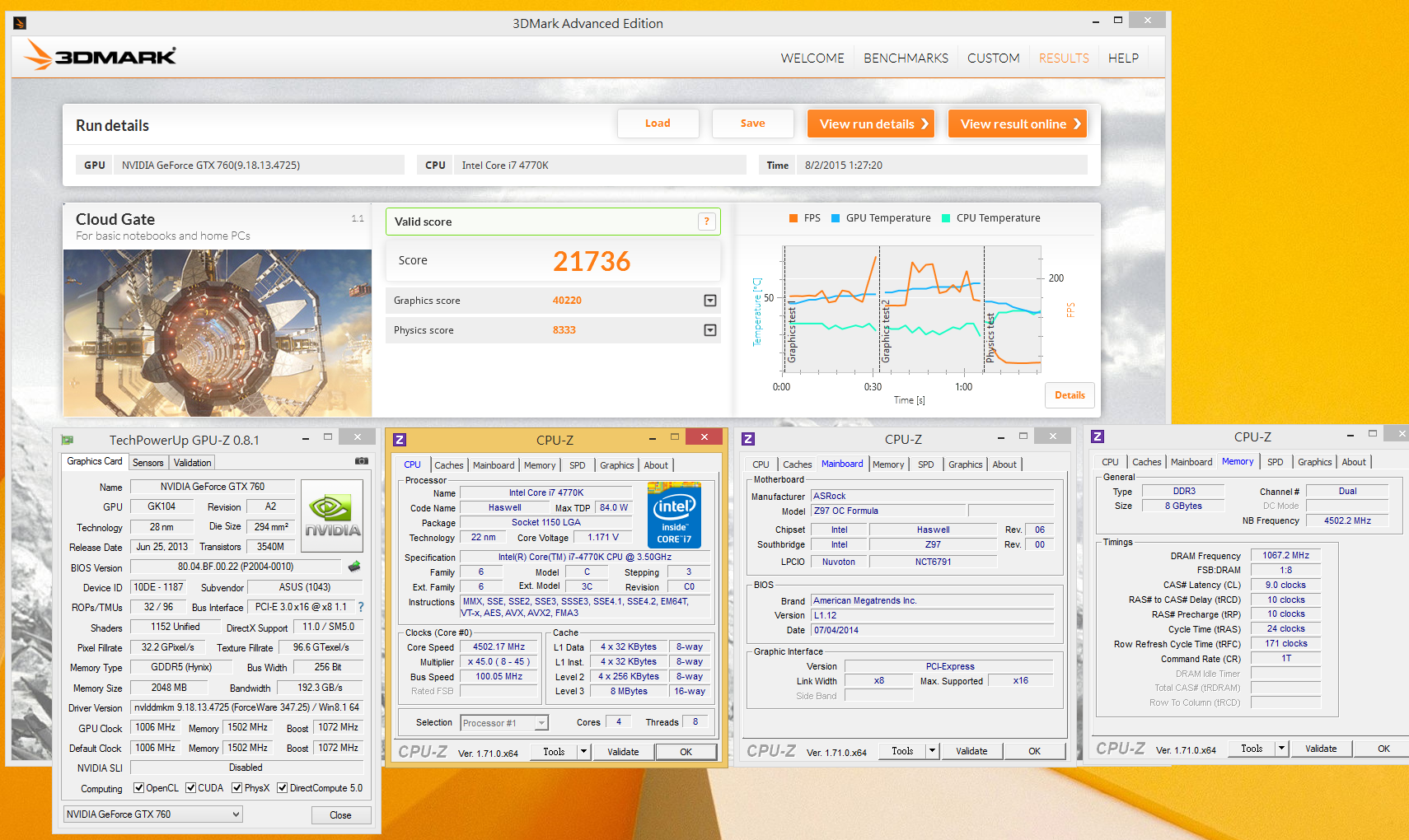
Task: Click the DRAM Frequency value 1067.2 MHz
Action: 1285,556
